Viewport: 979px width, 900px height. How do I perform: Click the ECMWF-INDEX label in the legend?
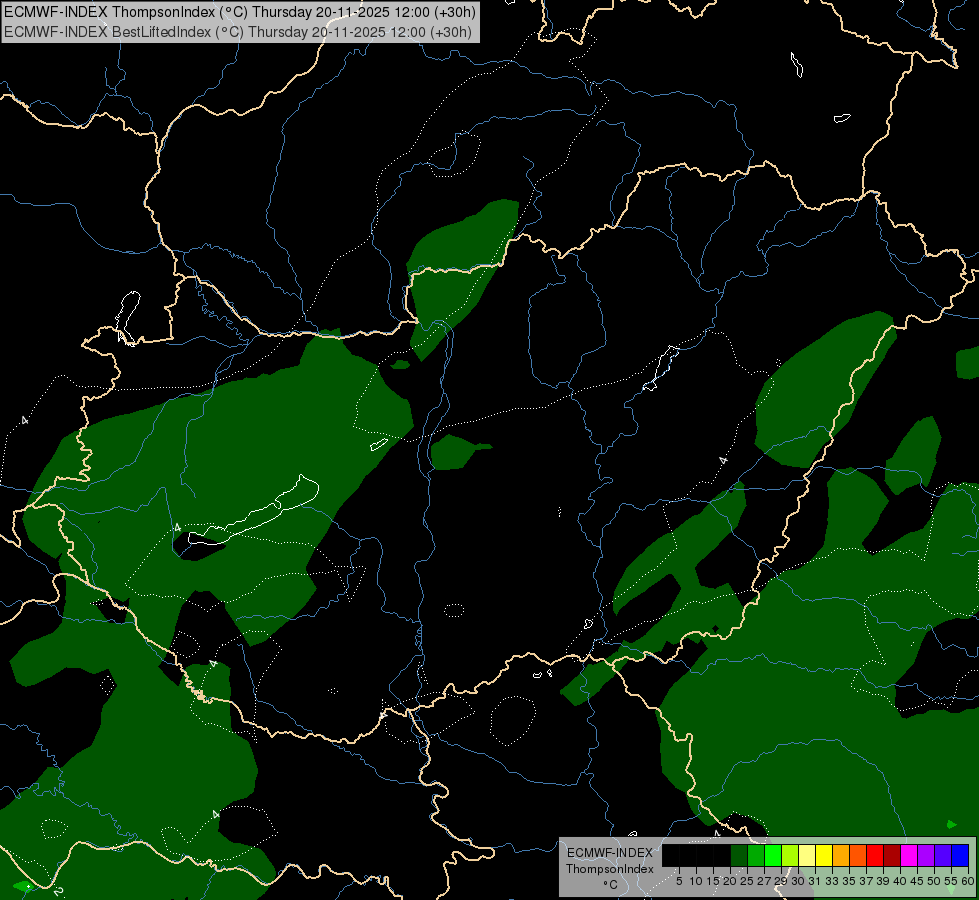click(610, 853)
